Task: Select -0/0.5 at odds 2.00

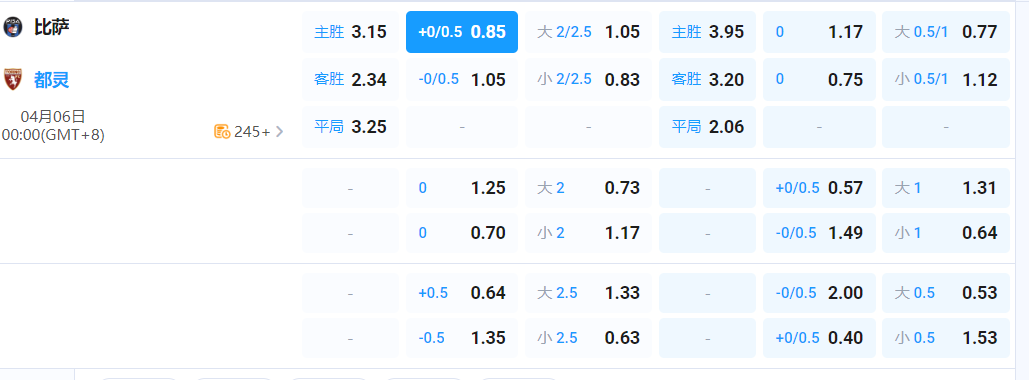Action: pyautogui.click(x=819, y=293)
